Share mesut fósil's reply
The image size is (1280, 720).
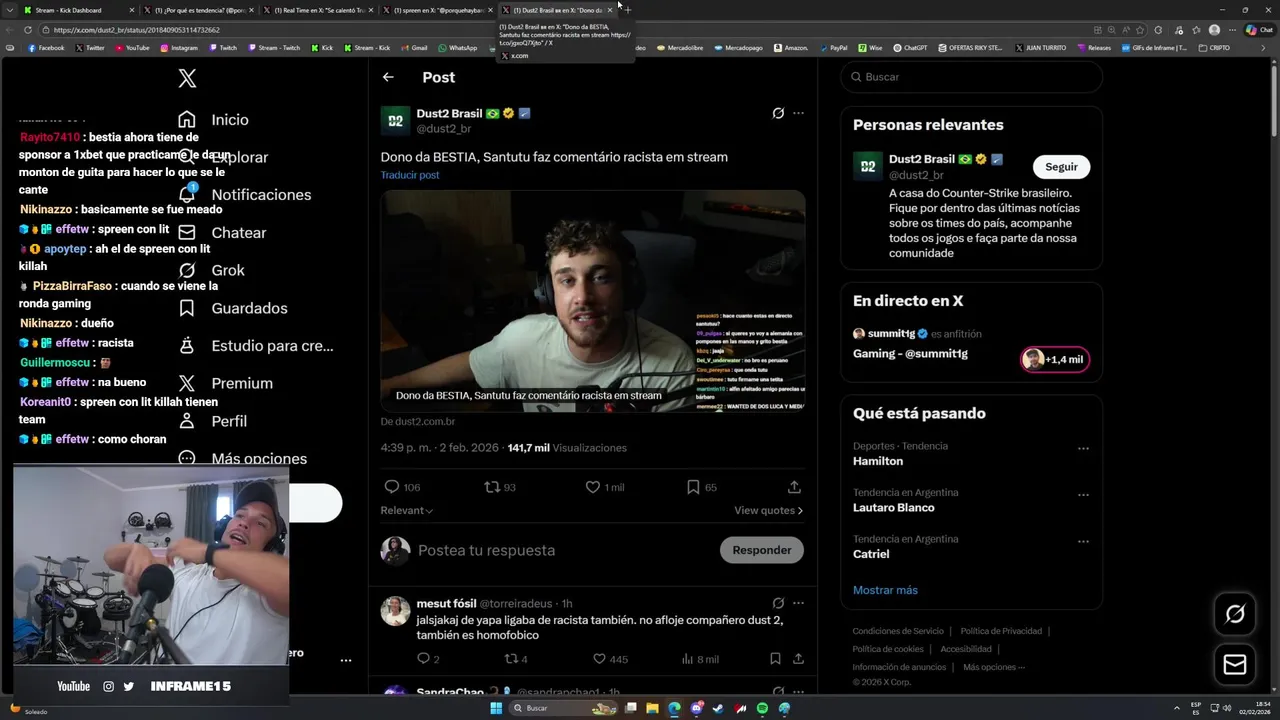point(798,659)
